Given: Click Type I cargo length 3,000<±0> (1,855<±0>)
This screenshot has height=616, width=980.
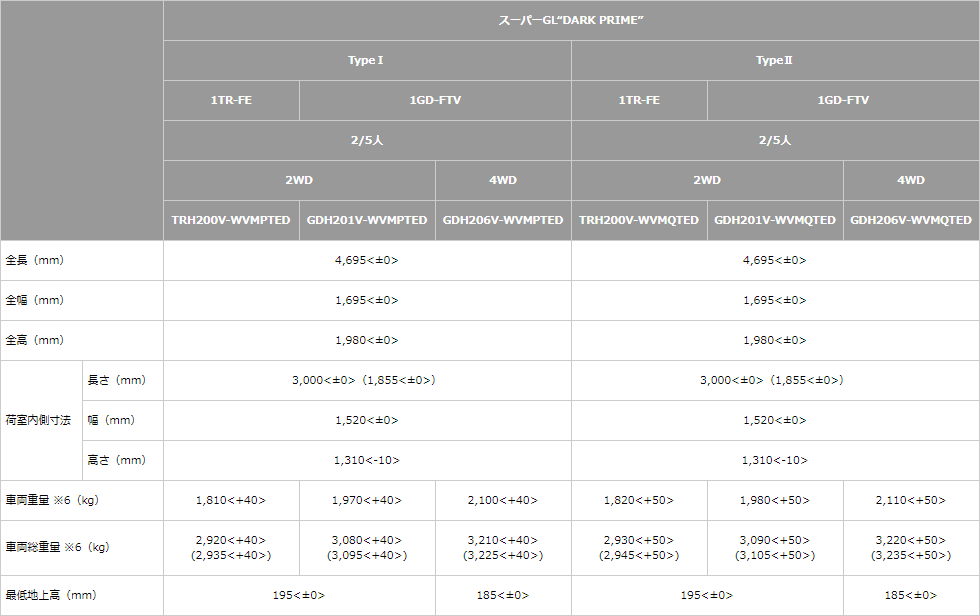Looking at the screenshot, I should (367, 380).
